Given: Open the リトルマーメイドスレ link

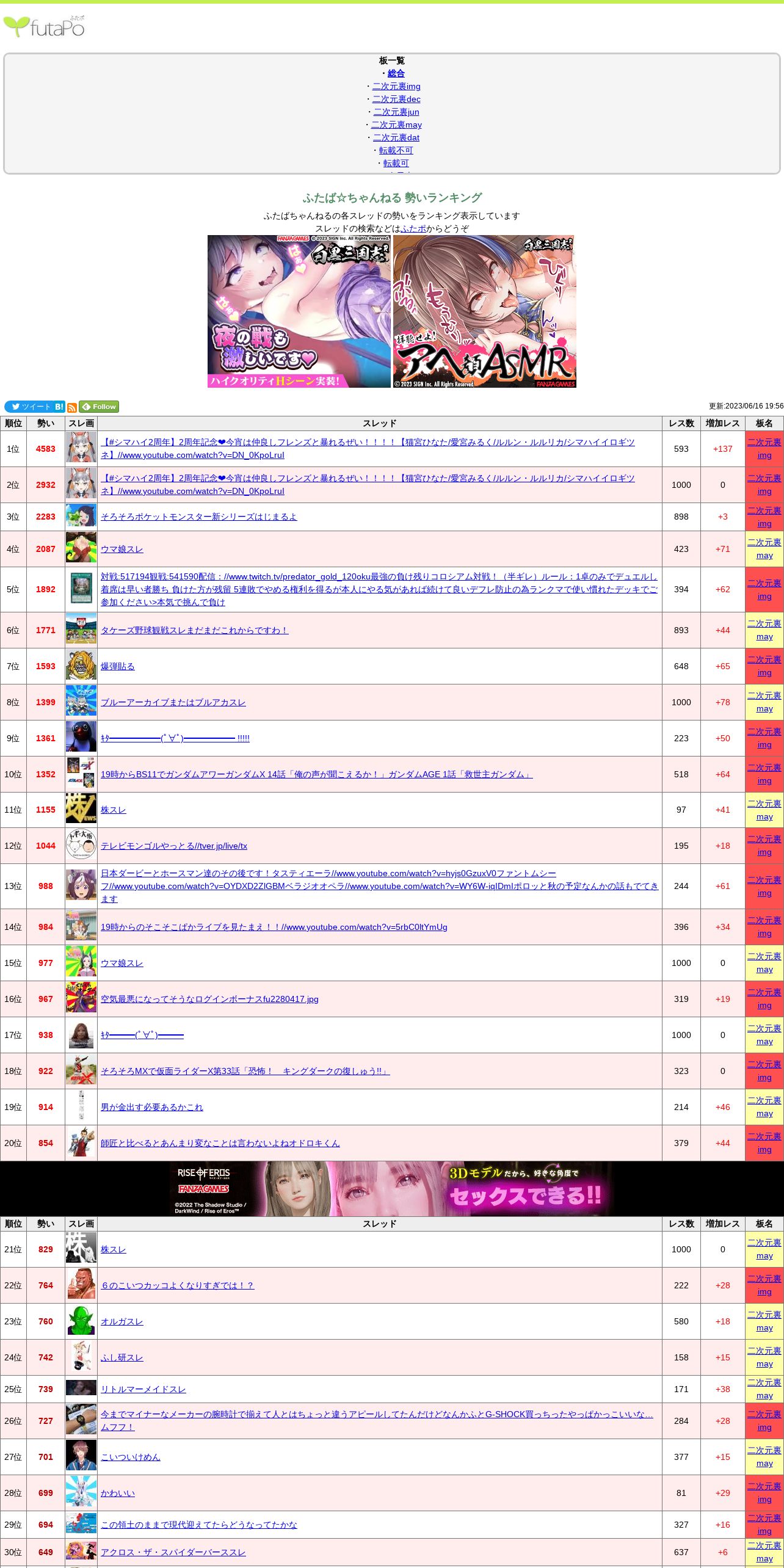Looking at the screenshot, I should (x=143, y=1389).
